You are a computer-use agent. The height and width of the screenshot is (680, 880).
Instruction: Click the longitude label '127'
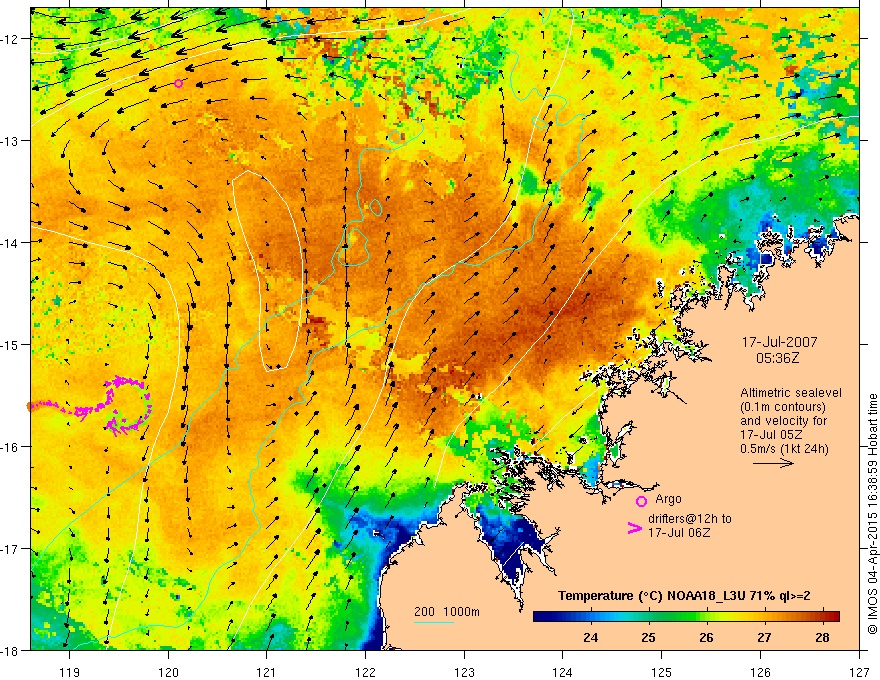pyautogui.click(x=859, y=672)
